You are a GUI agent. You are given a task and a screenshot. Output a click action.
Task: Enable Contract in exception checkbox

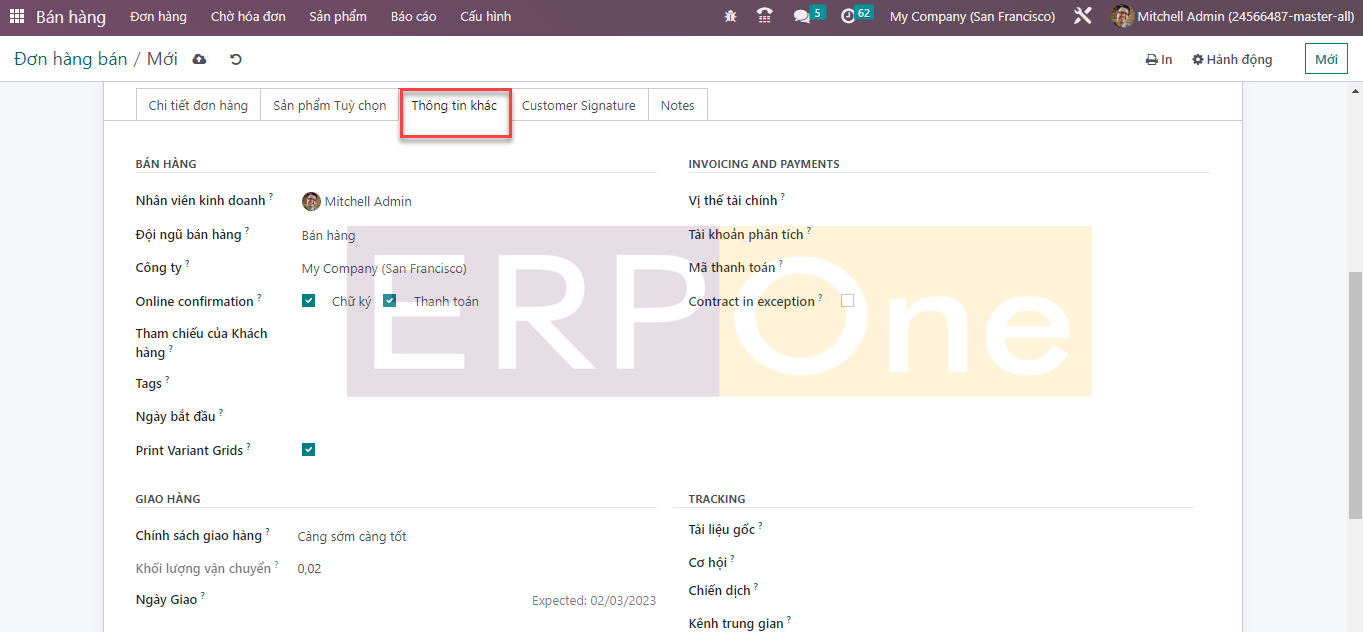pos(847,301)
